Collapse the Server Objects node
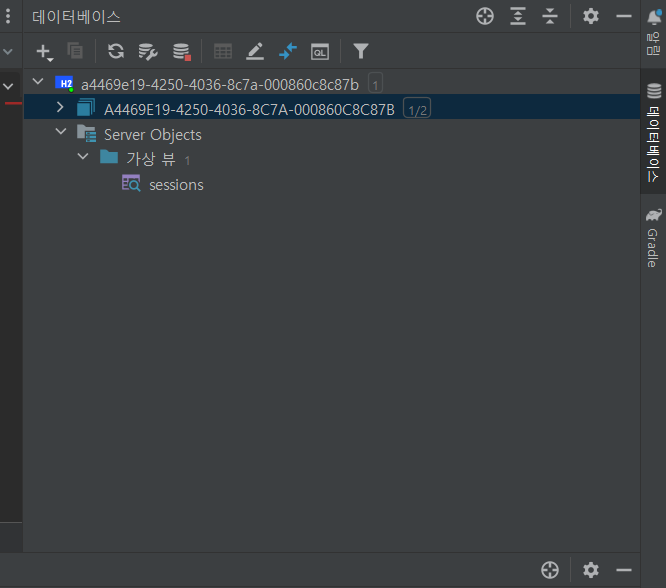The height and width of the screenshot is (588, 666). 61,132
